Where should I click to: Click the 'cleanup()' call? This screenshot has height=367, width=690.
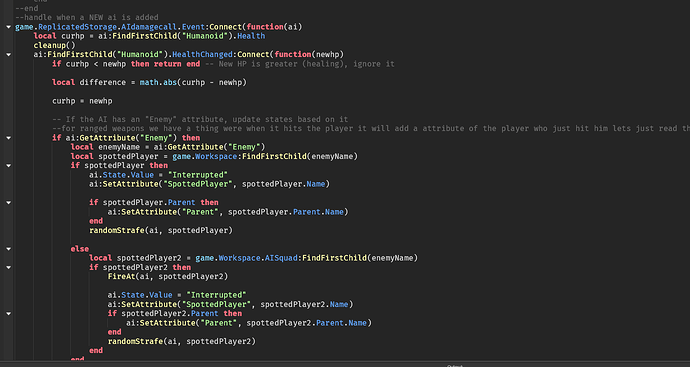point(55,45)
